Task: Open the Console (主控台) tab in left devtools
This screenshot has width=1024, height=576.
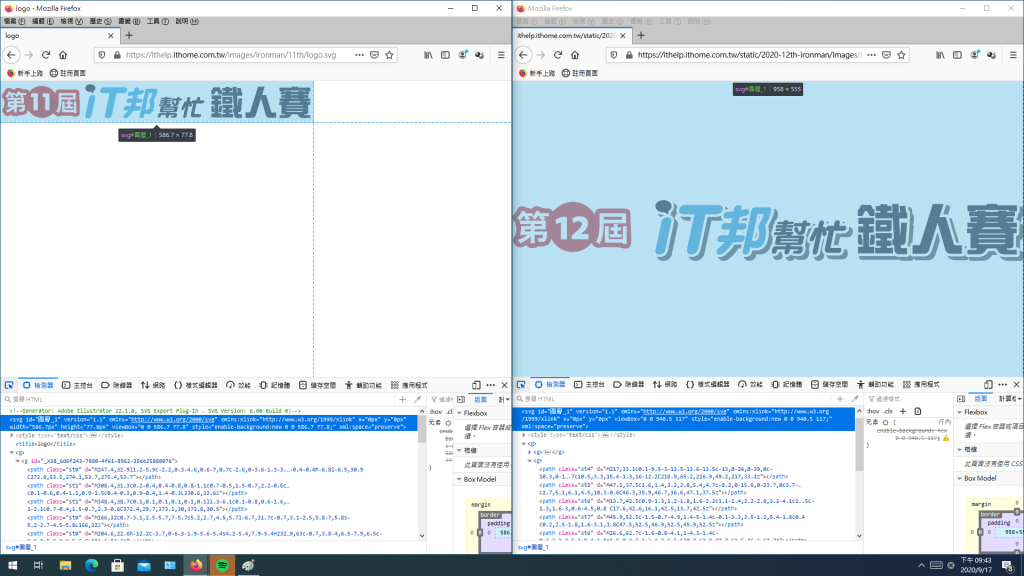Action: [x=77, y=385]
